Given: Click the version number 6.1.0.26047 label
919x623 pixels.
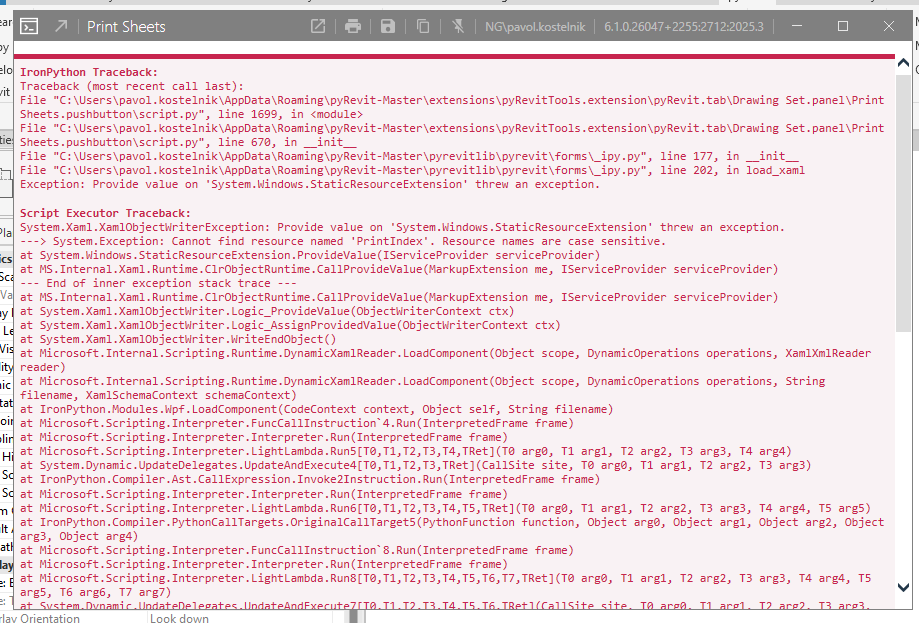Looking at the screenshot, I should (683, 26).
